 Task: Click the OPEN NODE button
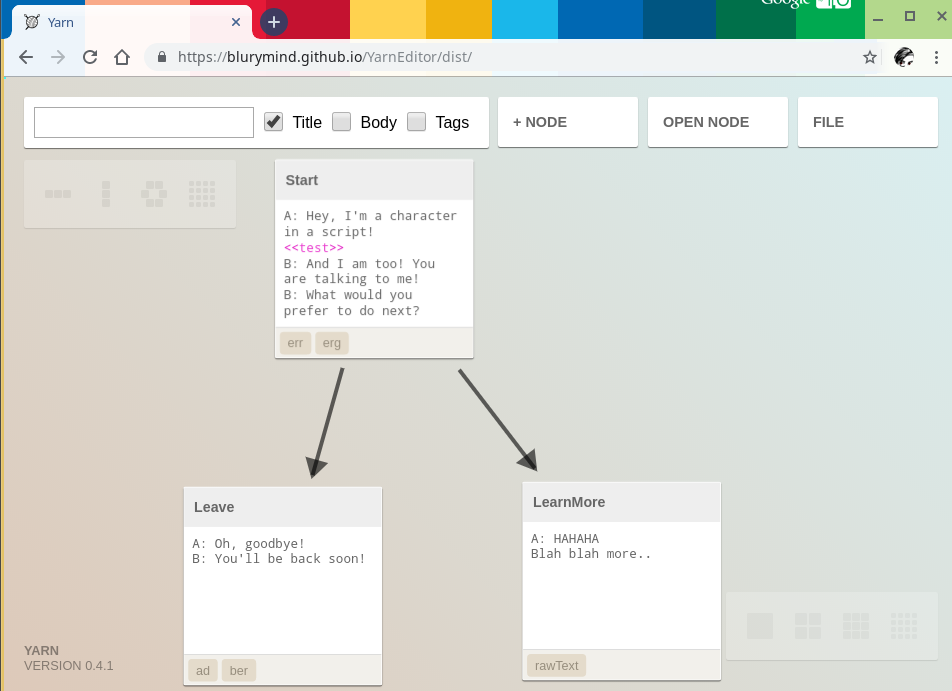pyautogui.click(x=717, y=121)
